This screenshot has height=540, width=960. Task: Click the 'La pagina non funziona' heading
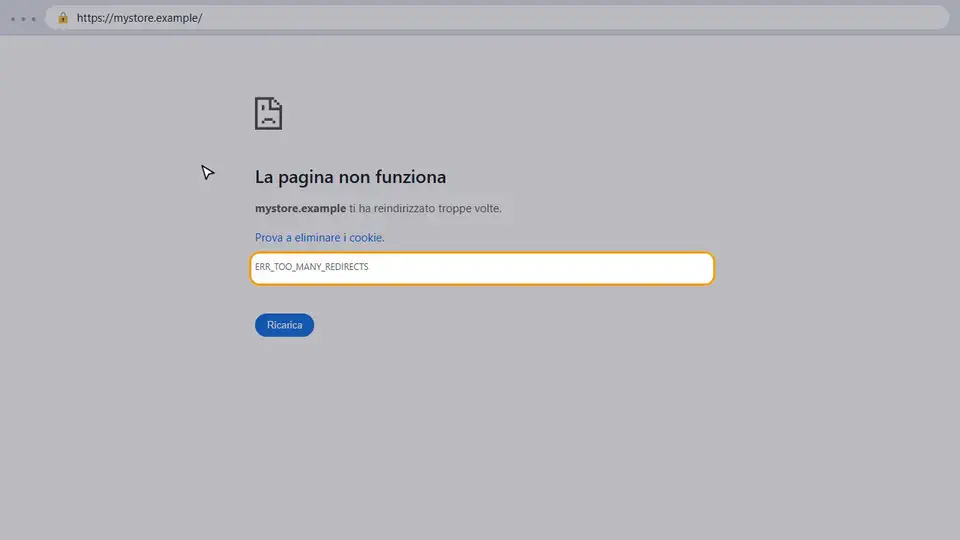point(350,177)
